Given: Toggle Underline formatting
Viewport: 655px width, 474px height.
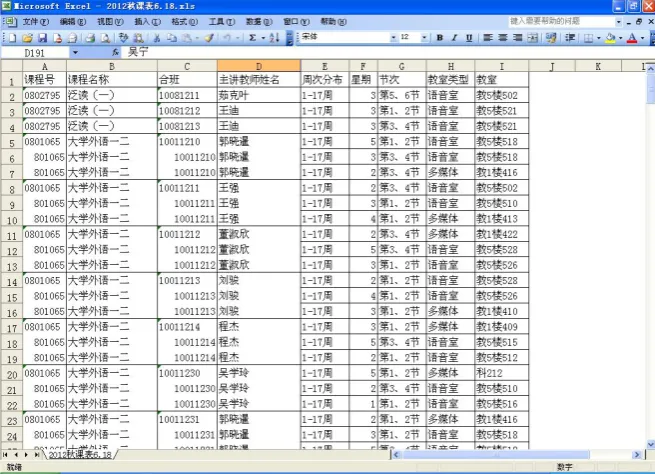Looking at the screenshot, I should click(x=469, y=38).
